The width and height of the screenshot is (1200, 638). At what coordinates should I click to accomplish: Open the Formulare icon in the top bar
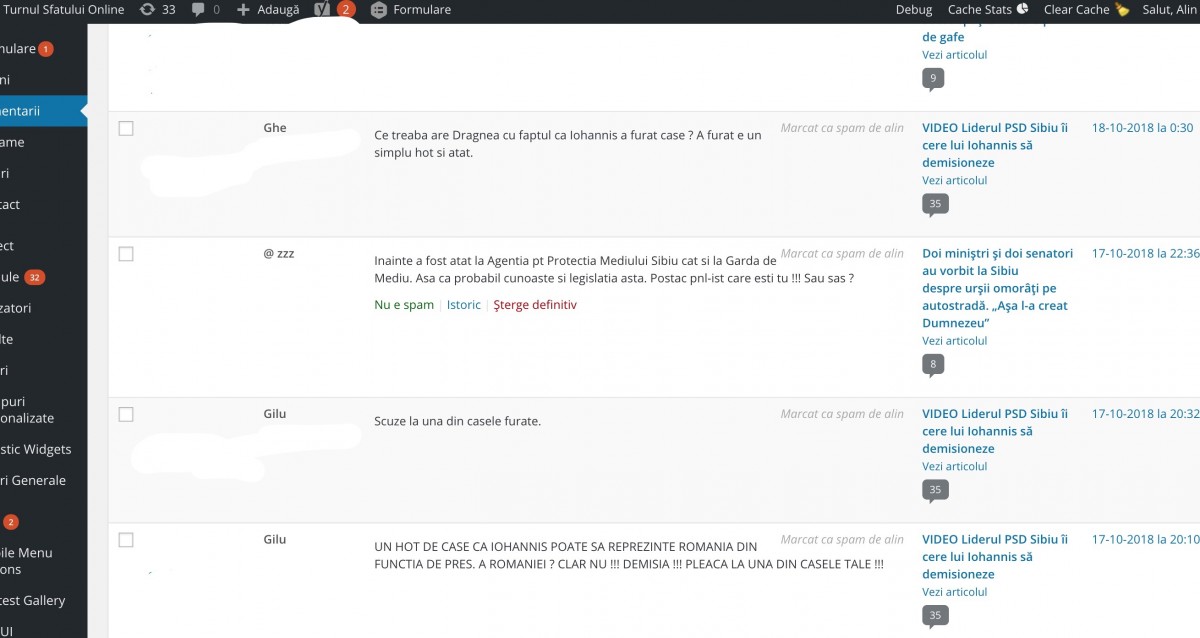pos(378,10)
